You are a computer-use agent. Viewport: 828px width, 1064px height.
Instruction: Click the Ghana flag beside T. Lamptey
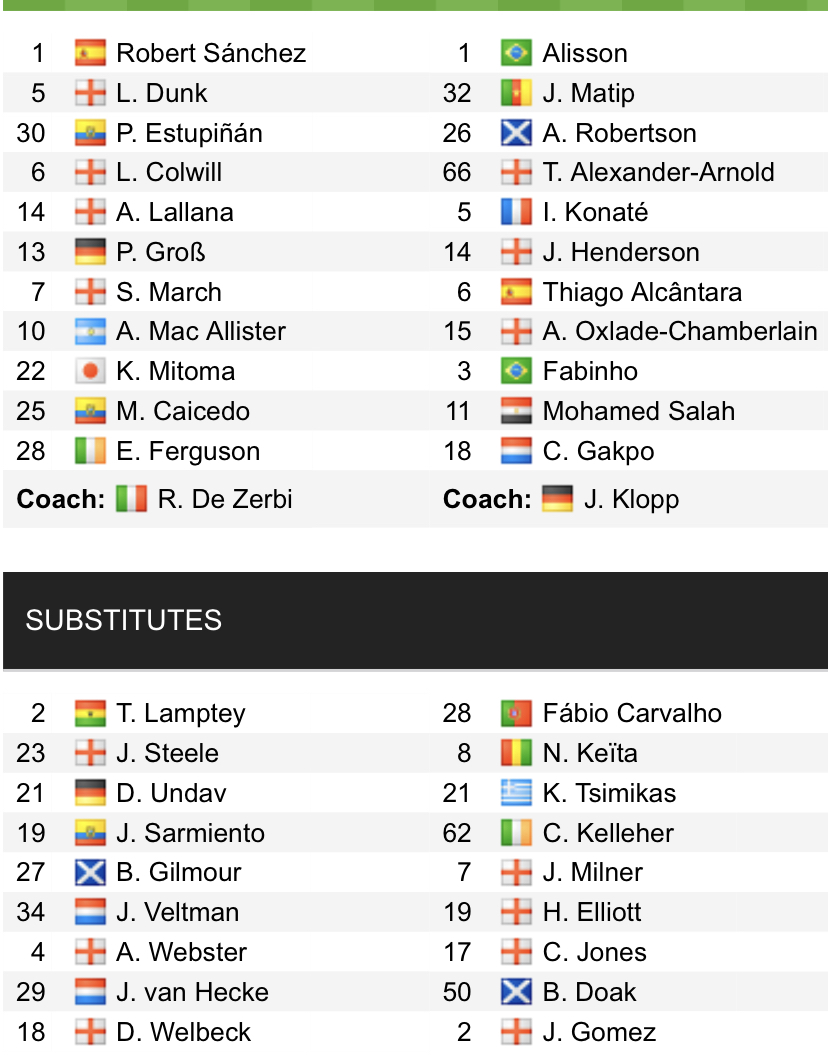(x=90, y=713)
